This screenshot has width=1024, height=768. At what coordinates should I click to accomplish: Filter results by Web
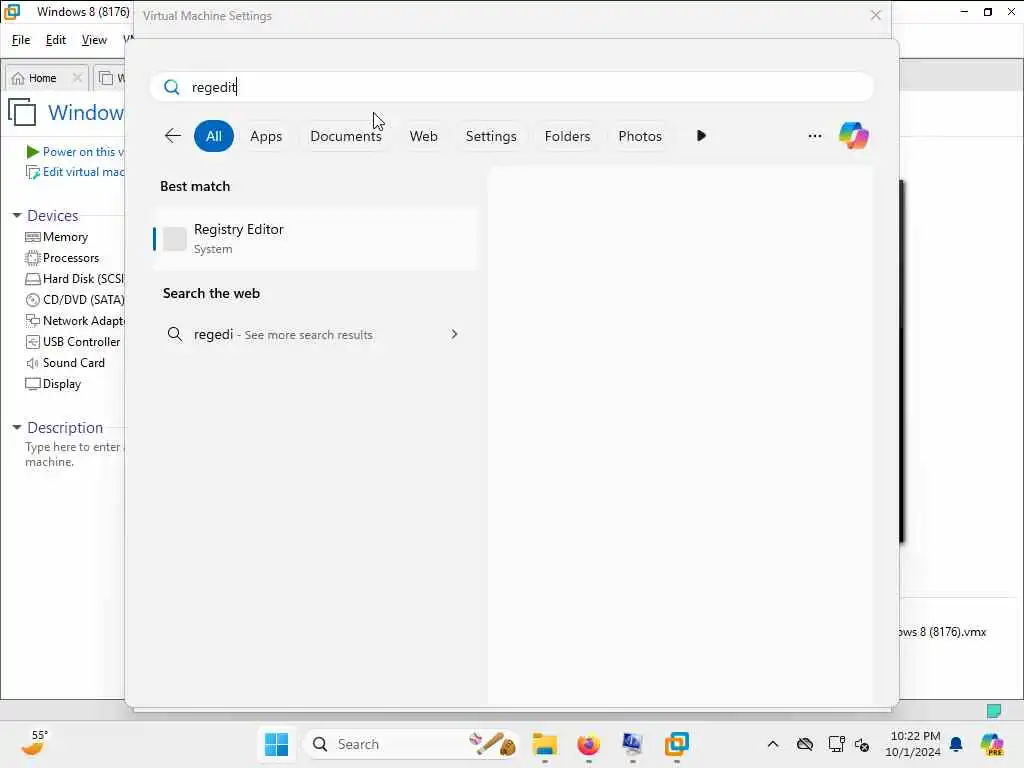(423, 136)
